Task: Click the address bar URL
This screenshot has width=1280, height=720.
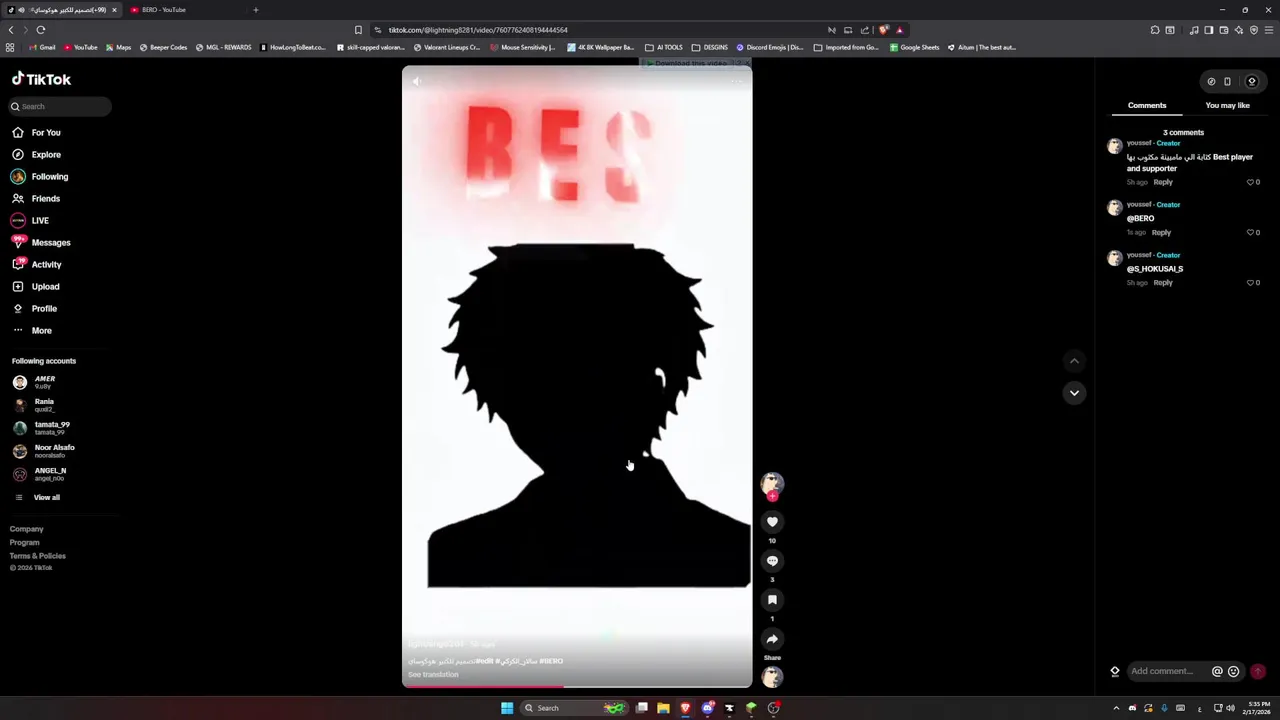Action: 478,30
